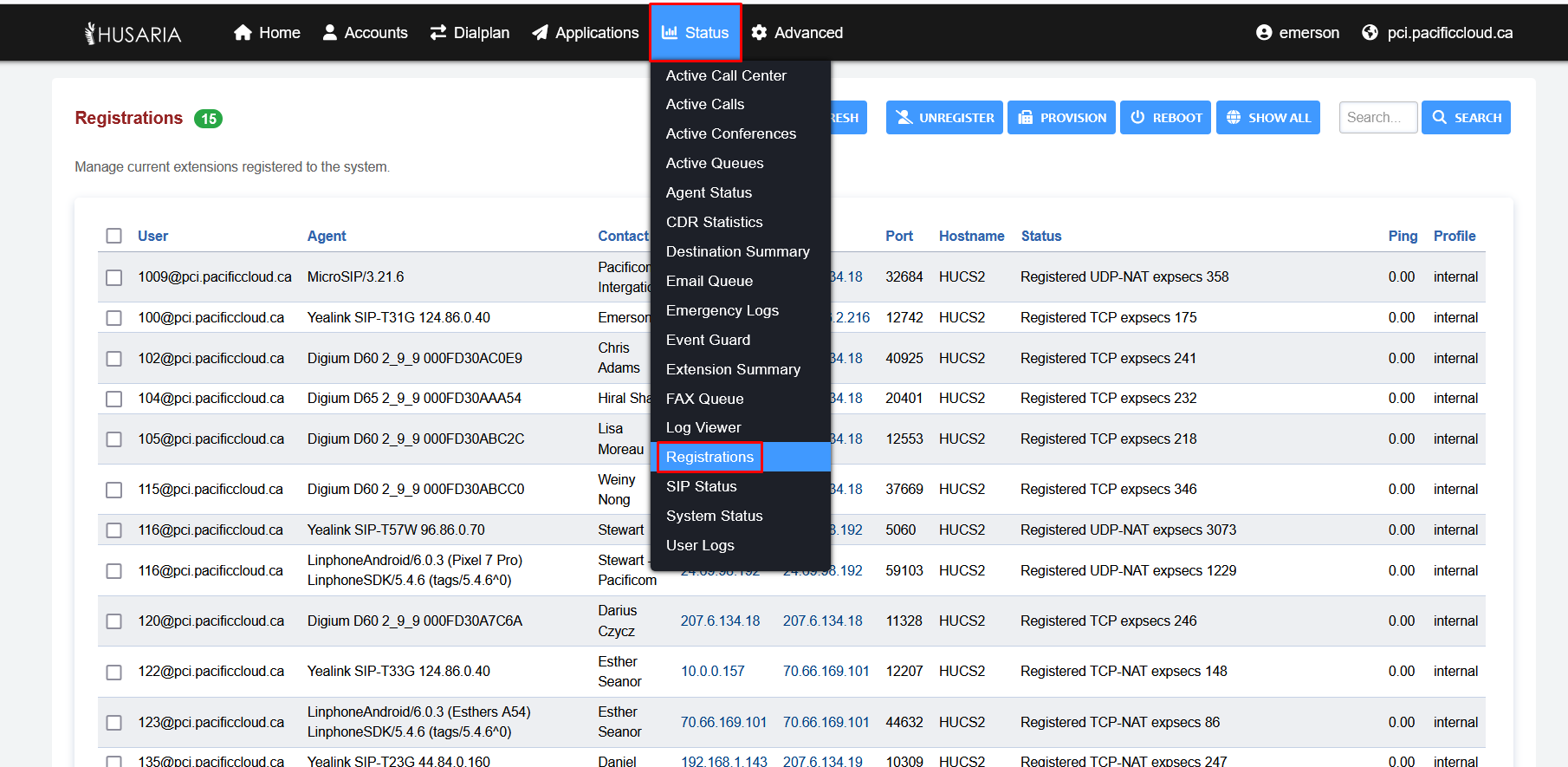Click the Reboot button
Viewport: 1568px width, 767px height.
pos(1165,117)
